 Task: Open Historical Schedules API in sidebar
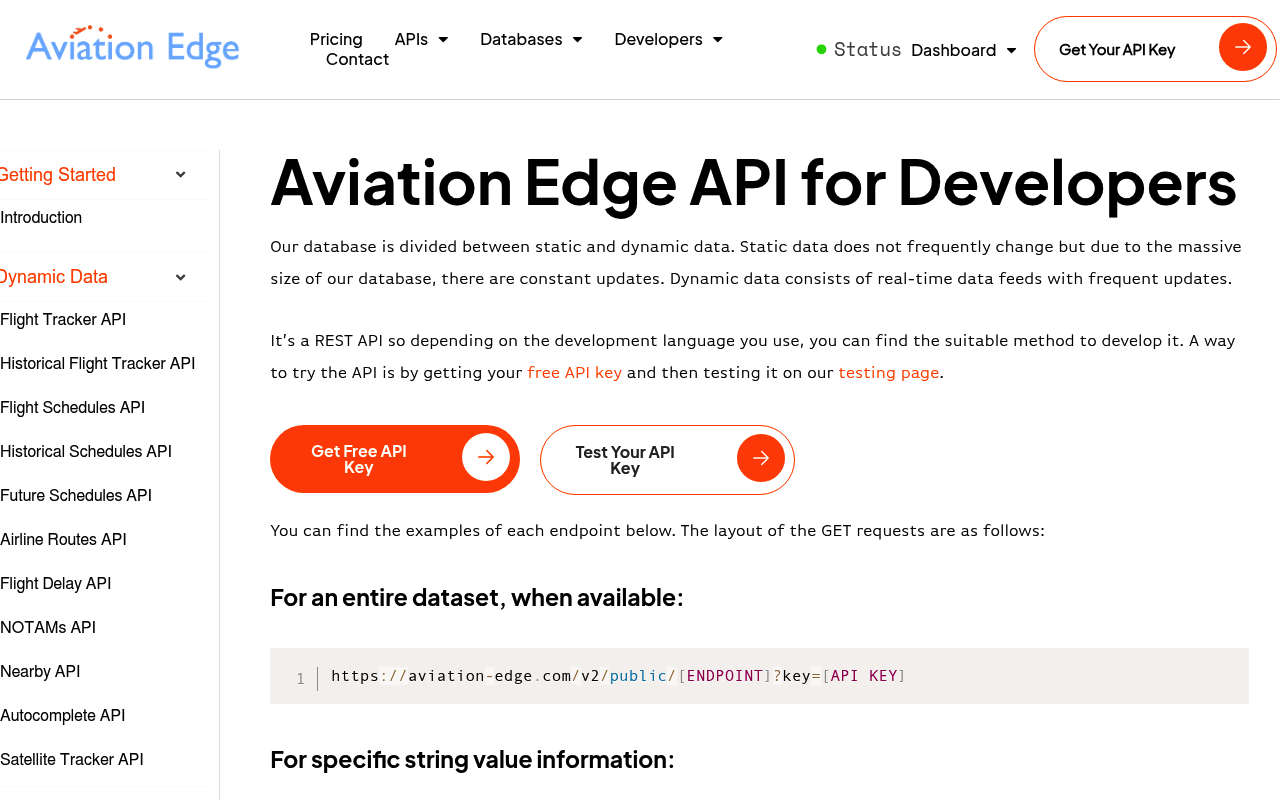point(86,451)
